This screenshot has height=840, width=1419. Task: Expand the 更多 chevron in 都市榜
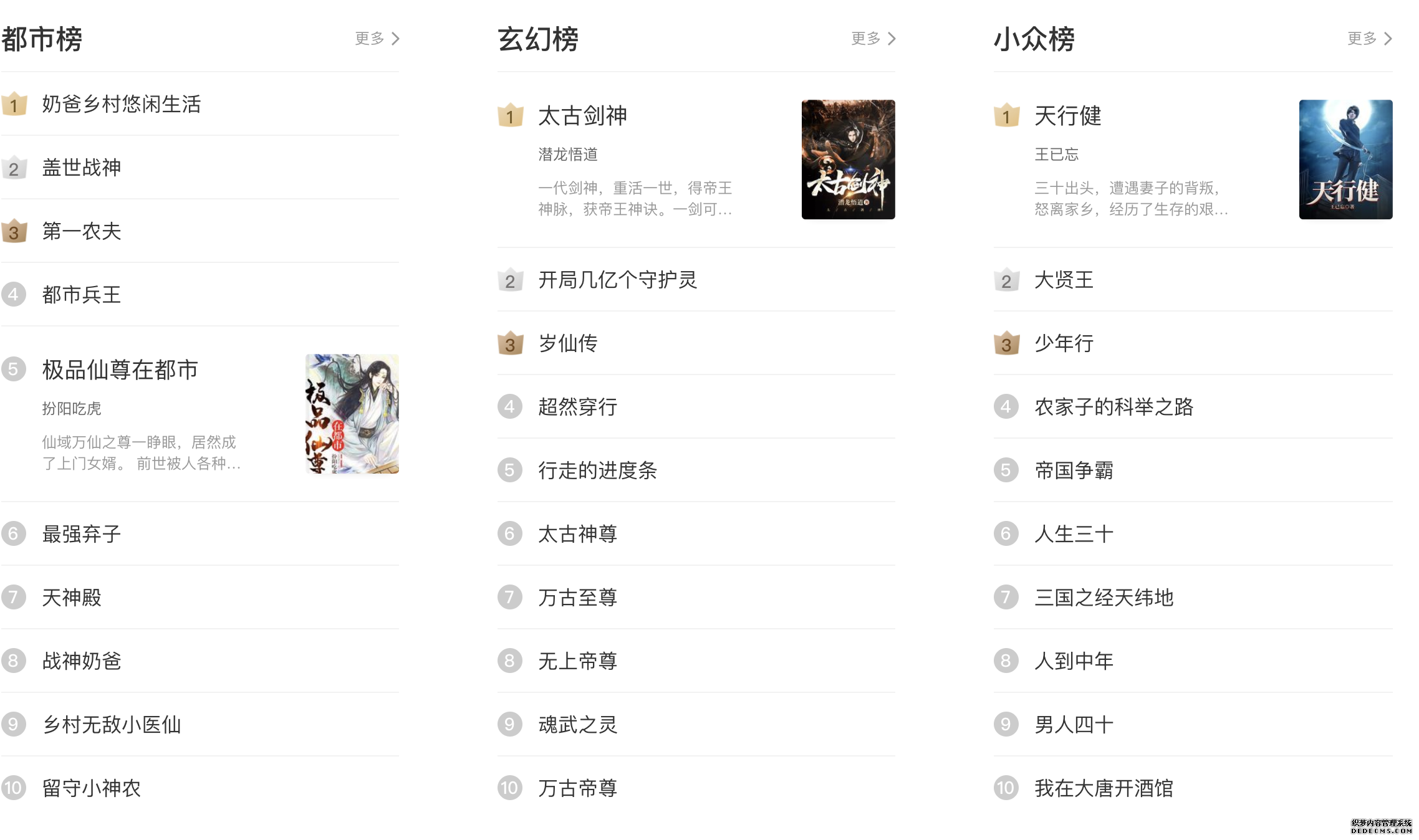pyautogui.click(x=375, y=39)
